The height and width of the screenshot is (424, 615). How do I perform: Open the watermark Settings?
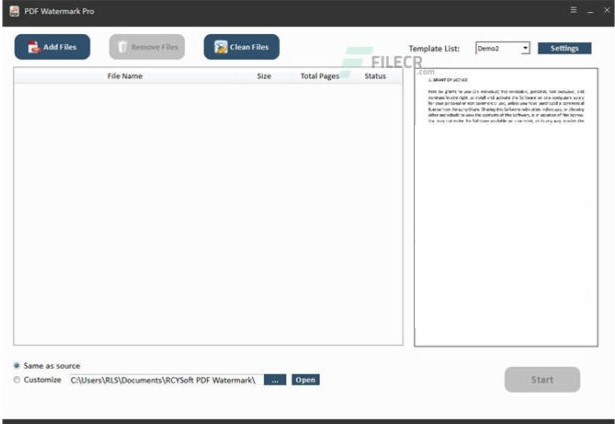click(x=564, y=48)
